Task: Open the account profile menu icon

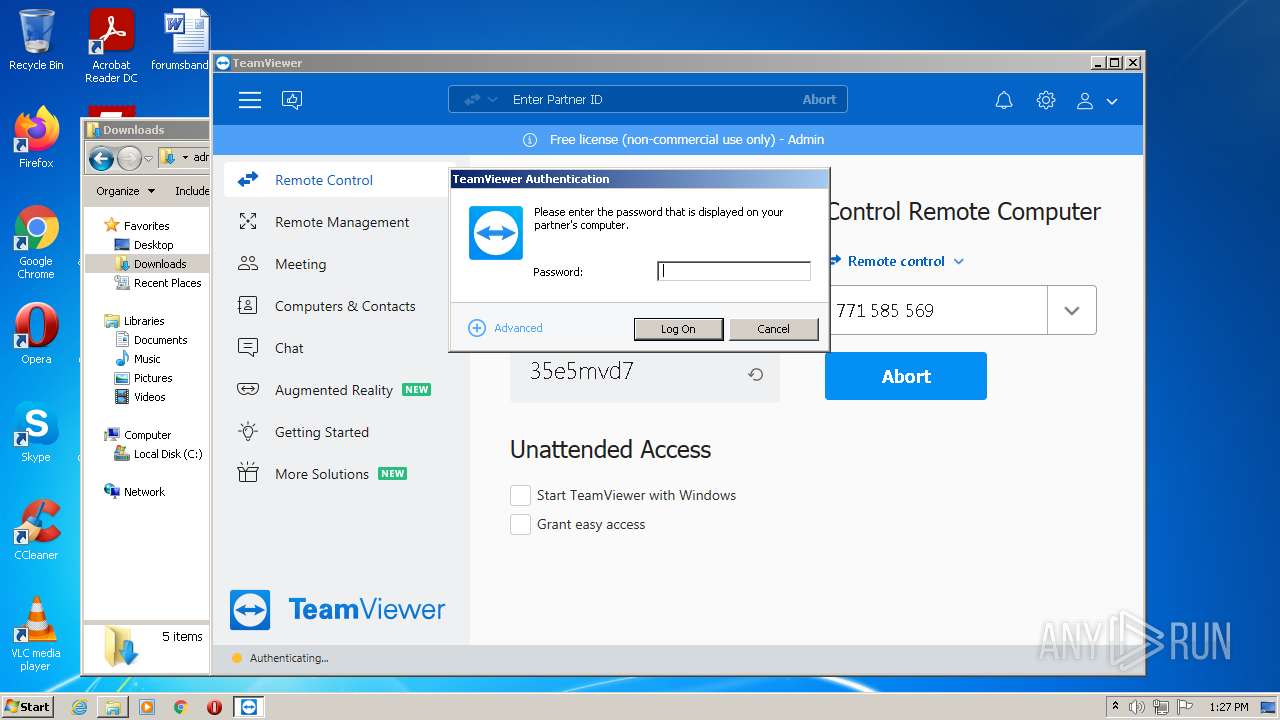Action: coord(1085,100)
